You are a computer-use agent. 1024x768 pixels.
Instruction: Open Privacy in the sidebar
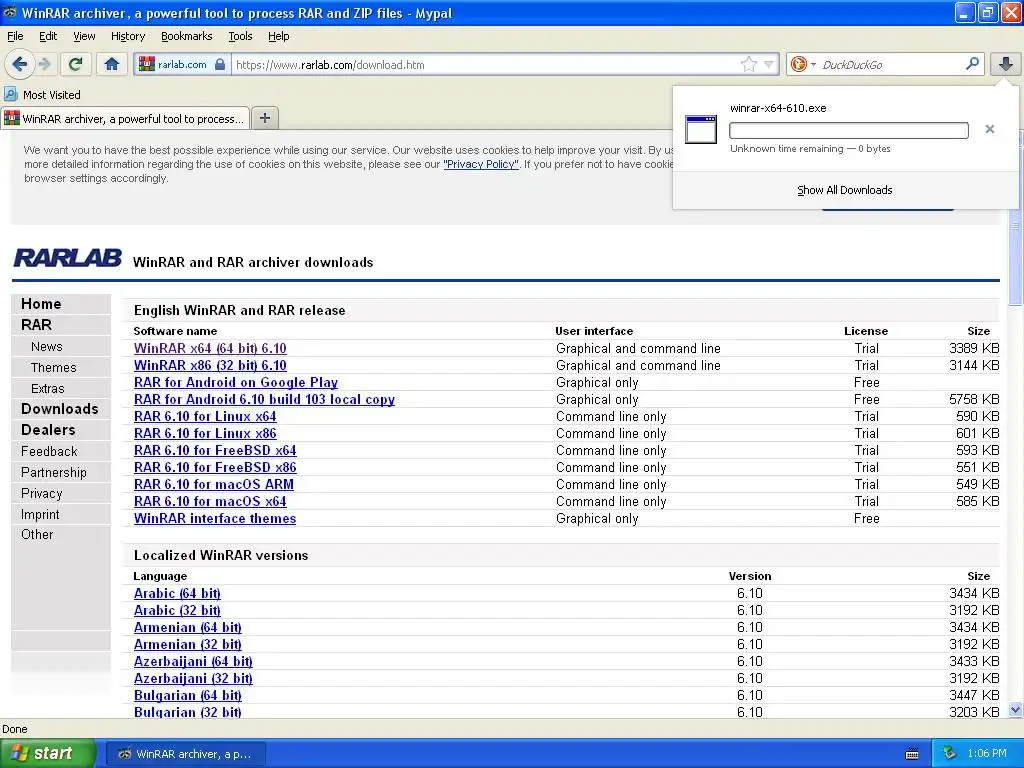41,493
